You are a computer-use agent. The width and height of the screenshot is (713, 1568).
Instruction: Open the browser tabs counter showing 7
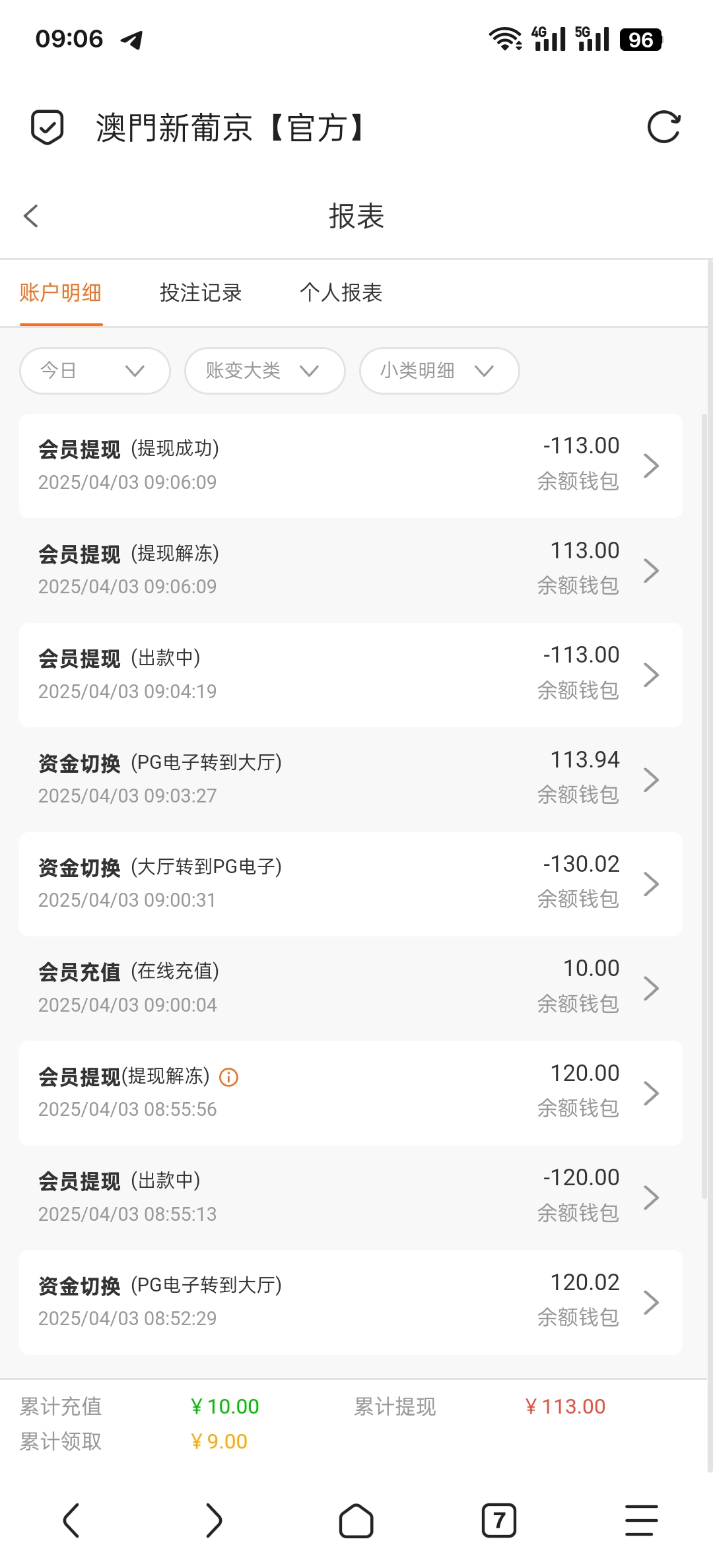(x=498, y=1520)
